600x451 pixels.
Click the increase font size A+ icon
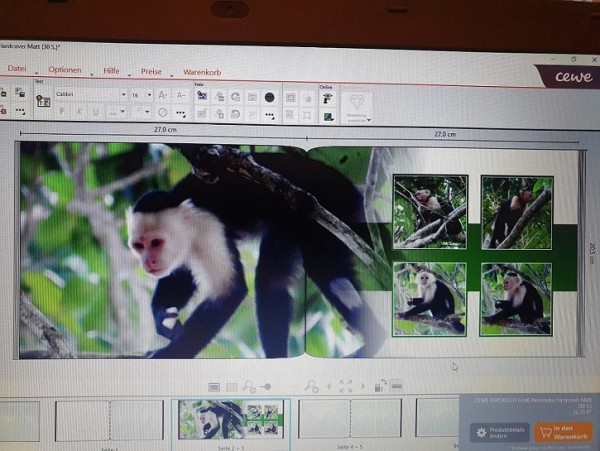click(163, 95)
